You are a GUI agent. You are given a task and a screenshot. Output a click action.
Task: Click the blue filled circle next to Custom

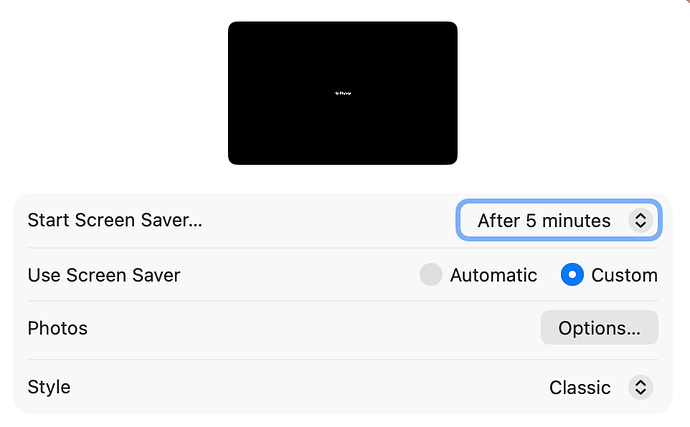572,275
